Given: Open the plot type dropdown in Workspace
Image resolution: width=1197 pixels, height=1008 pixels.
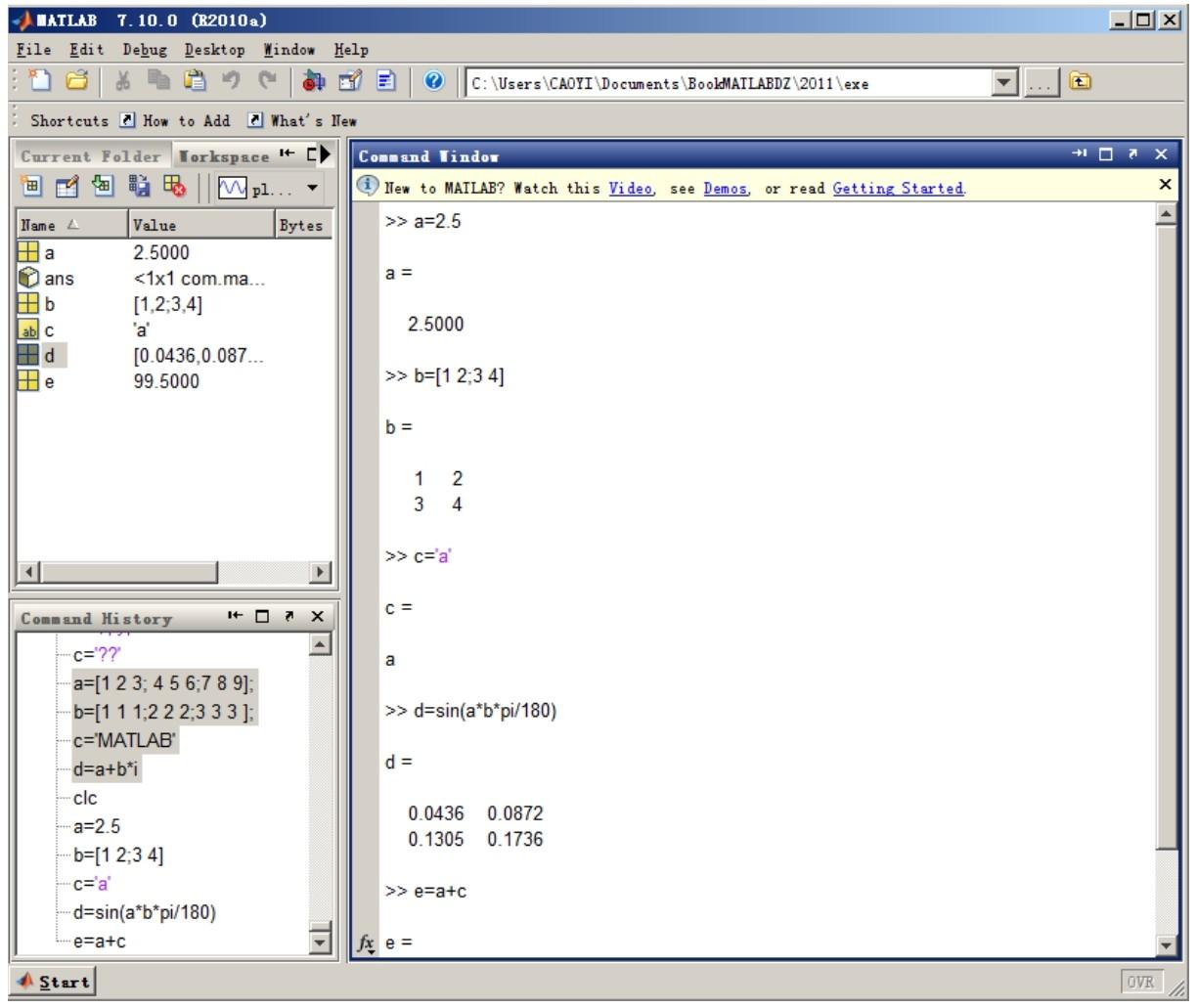Looking at the screenshot, I should (x=311, y=186).
